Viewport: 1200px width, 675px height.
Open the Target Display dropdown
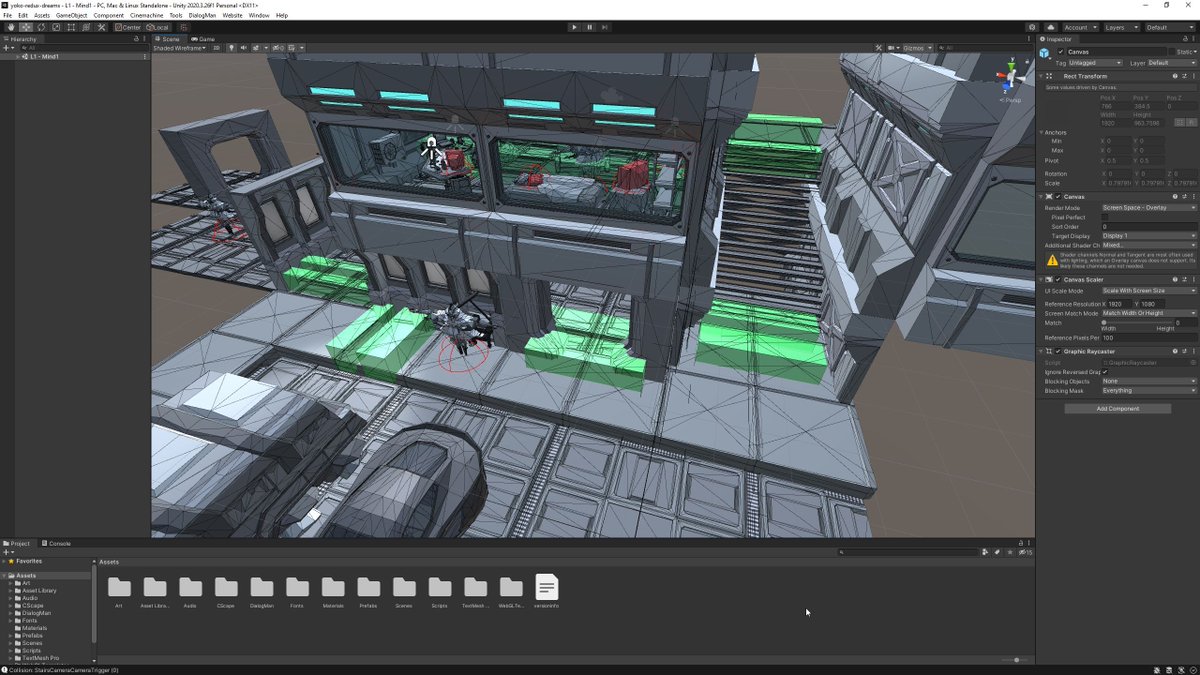[1149, 236]
